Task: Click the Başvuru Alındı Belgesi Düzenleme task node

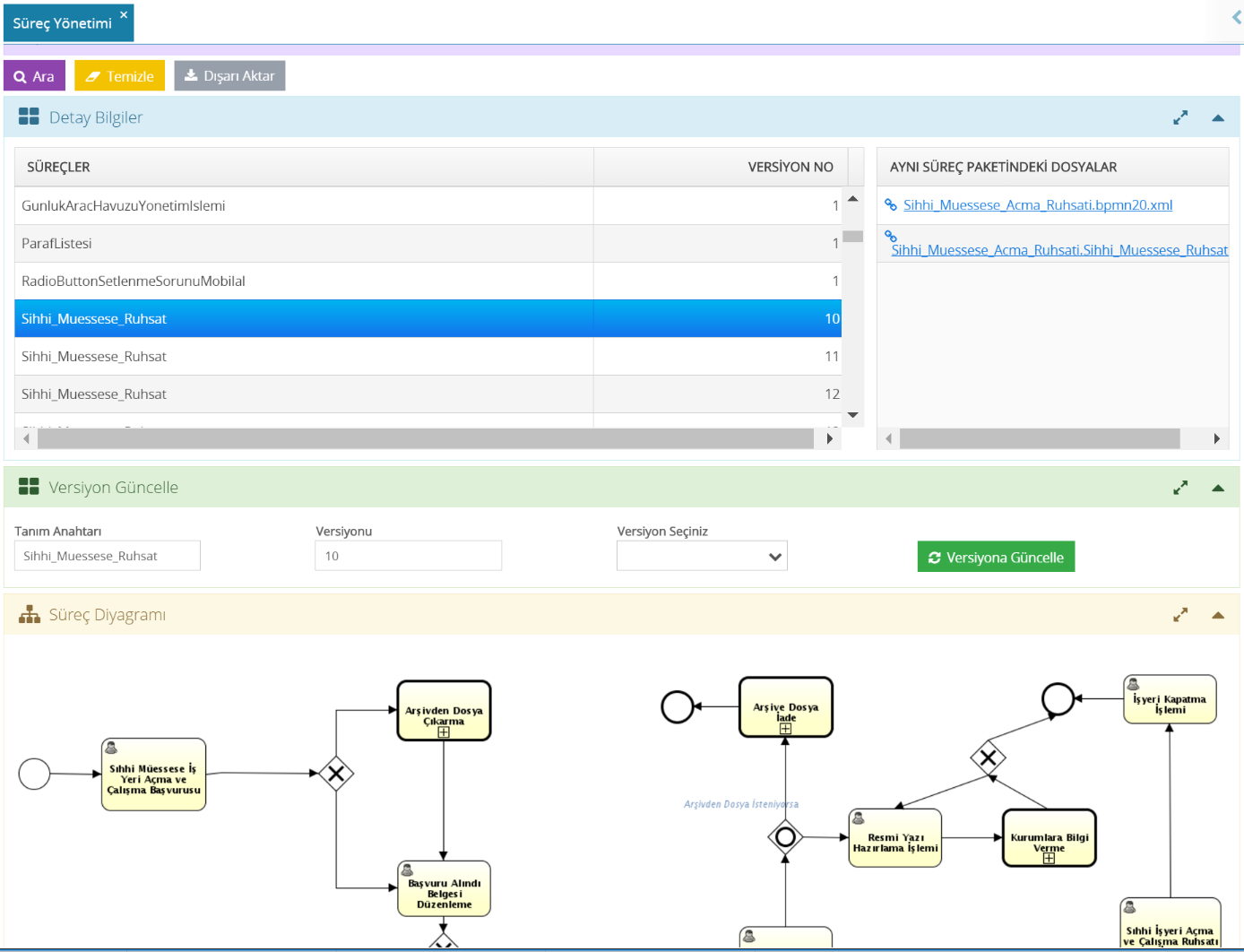Action: point(444,889)
